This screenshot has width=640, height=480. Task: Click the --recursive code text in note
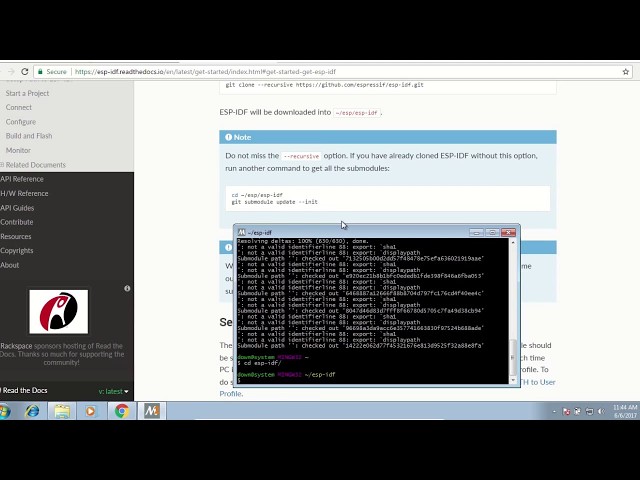(301, 156)
